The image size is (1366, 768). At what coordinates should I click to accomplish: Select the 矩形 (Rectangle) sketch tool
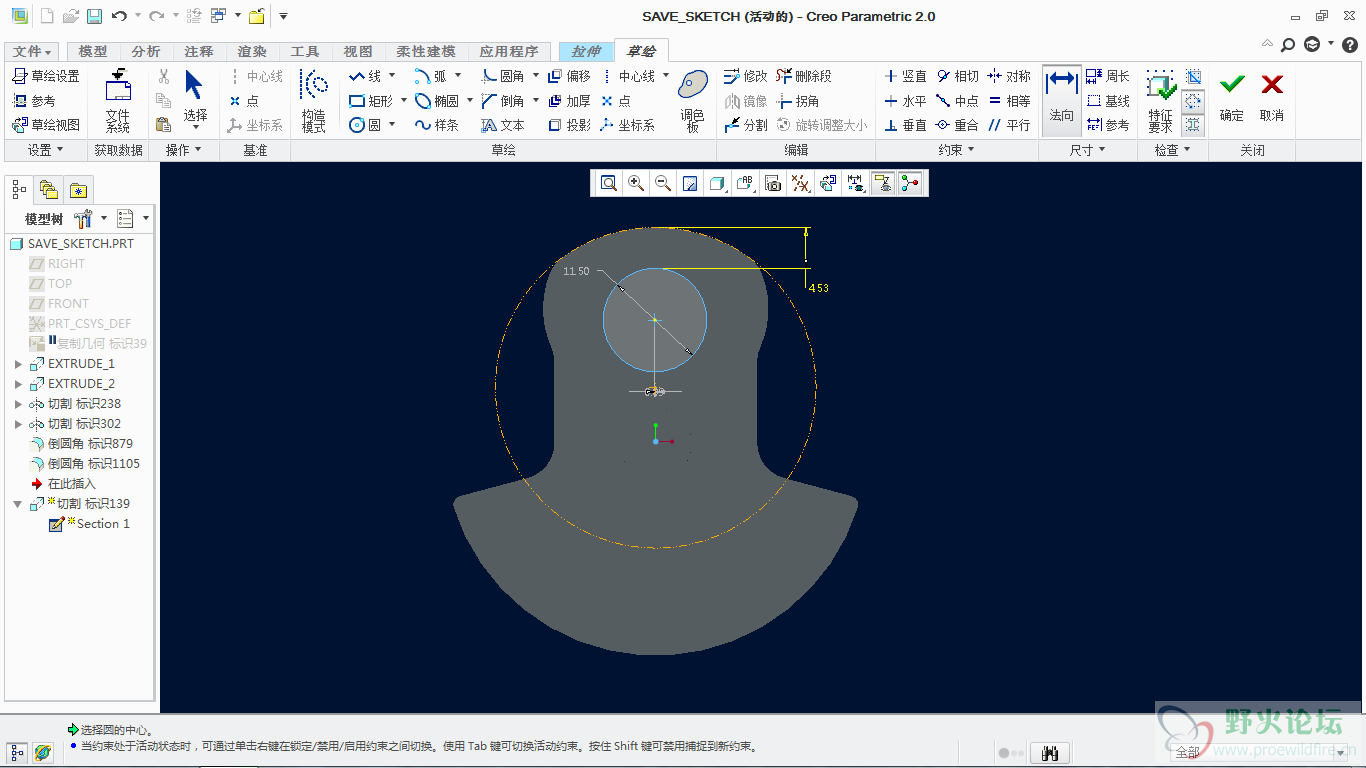(x=370, y=101)
